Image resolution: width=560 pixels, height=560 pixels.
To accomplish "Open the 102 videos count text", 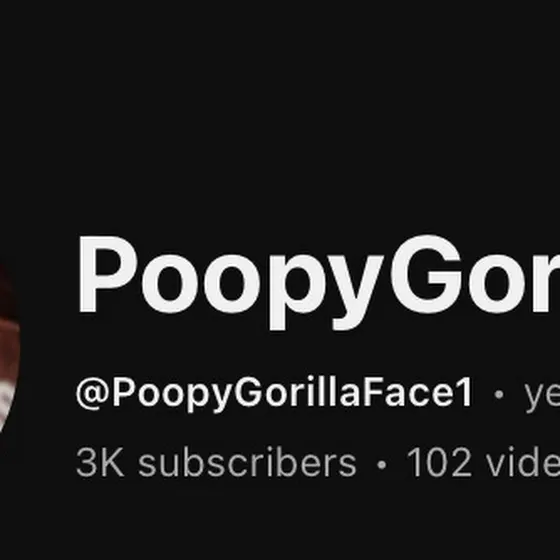I will (483, 462).
